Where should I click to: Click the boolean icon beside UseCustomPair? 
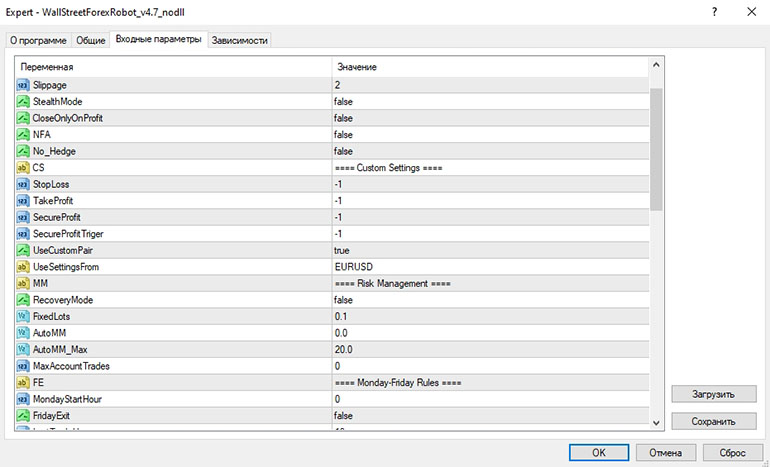coord(23,250)
